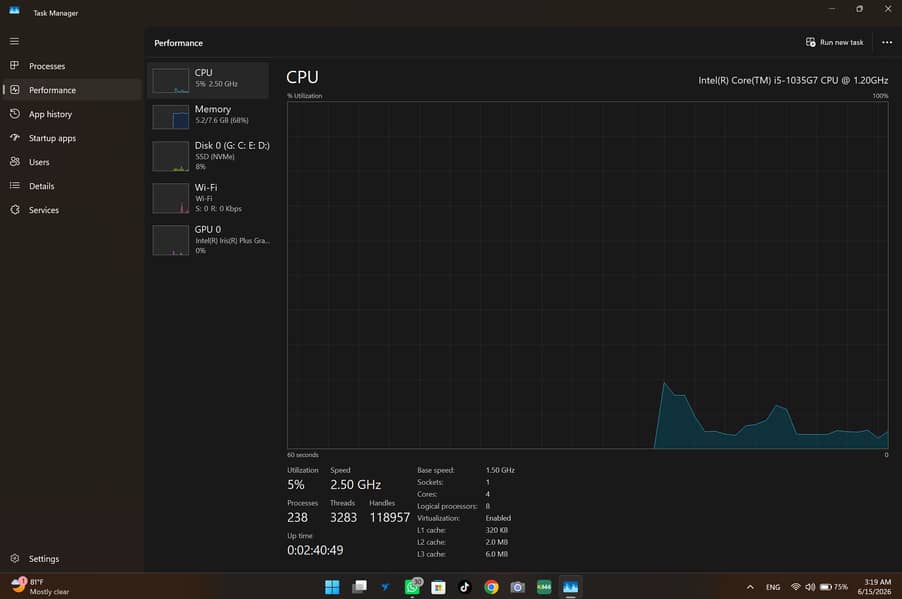Open the Users page icon
The width and height of the screenshot is (902, 599).
[15, 162]
